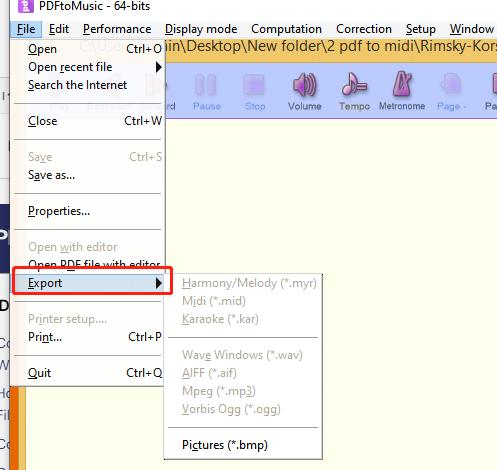Click the Stop playback icon
The image size is (497, 470).
(x=255, y=91)
